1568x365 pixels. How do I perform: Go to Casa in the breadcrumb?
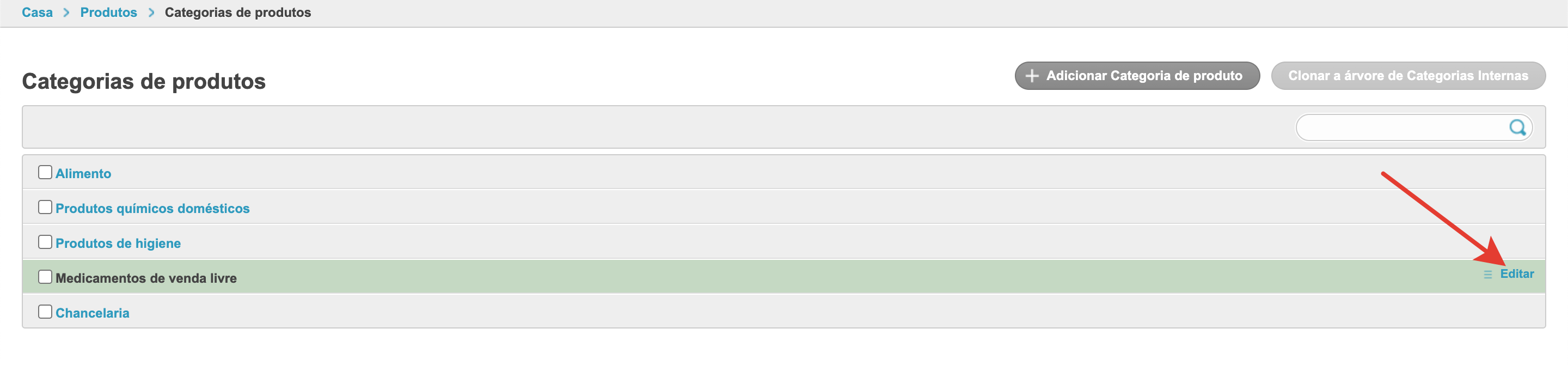click(37, 13)
